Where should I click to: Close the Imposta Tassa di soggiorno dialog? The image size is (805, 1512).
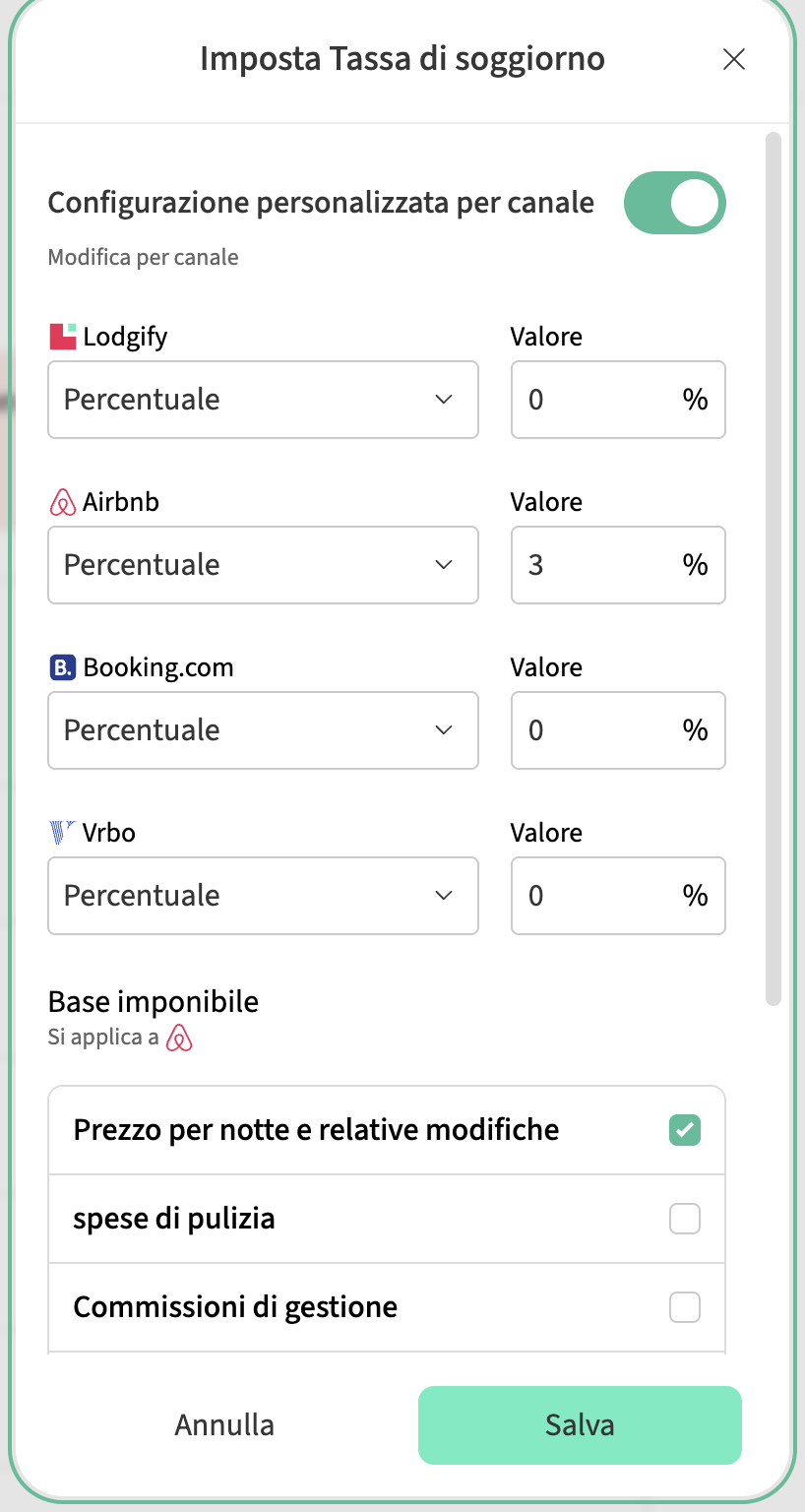[733, 59]
